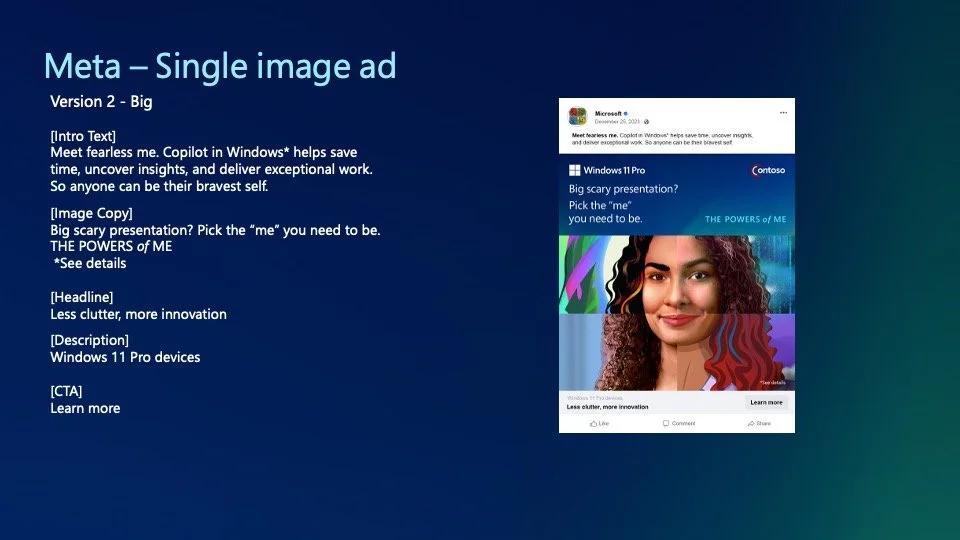Click 'Windows 11 Pro devices' on the slide text
This screenshot has height=540, width=960.
(x=125, y=357)
